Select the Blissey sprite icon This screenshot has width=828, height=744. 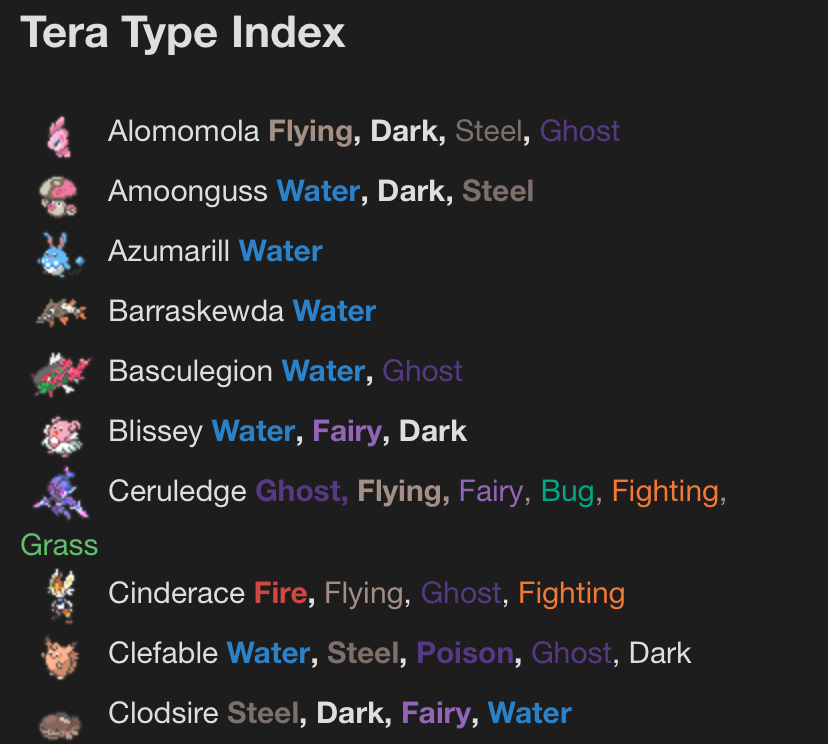click(x=60, y=433)
